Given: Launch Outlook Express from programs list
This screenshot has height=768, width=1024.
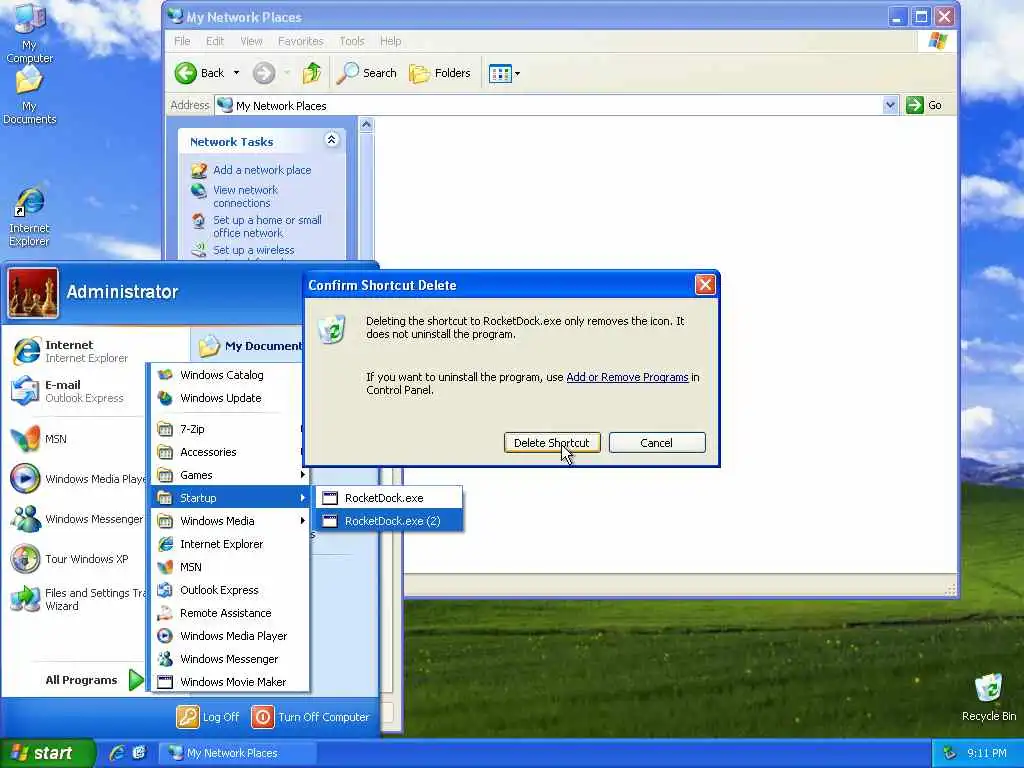Looking at the screenshot, I should click(x=229, y=590).
